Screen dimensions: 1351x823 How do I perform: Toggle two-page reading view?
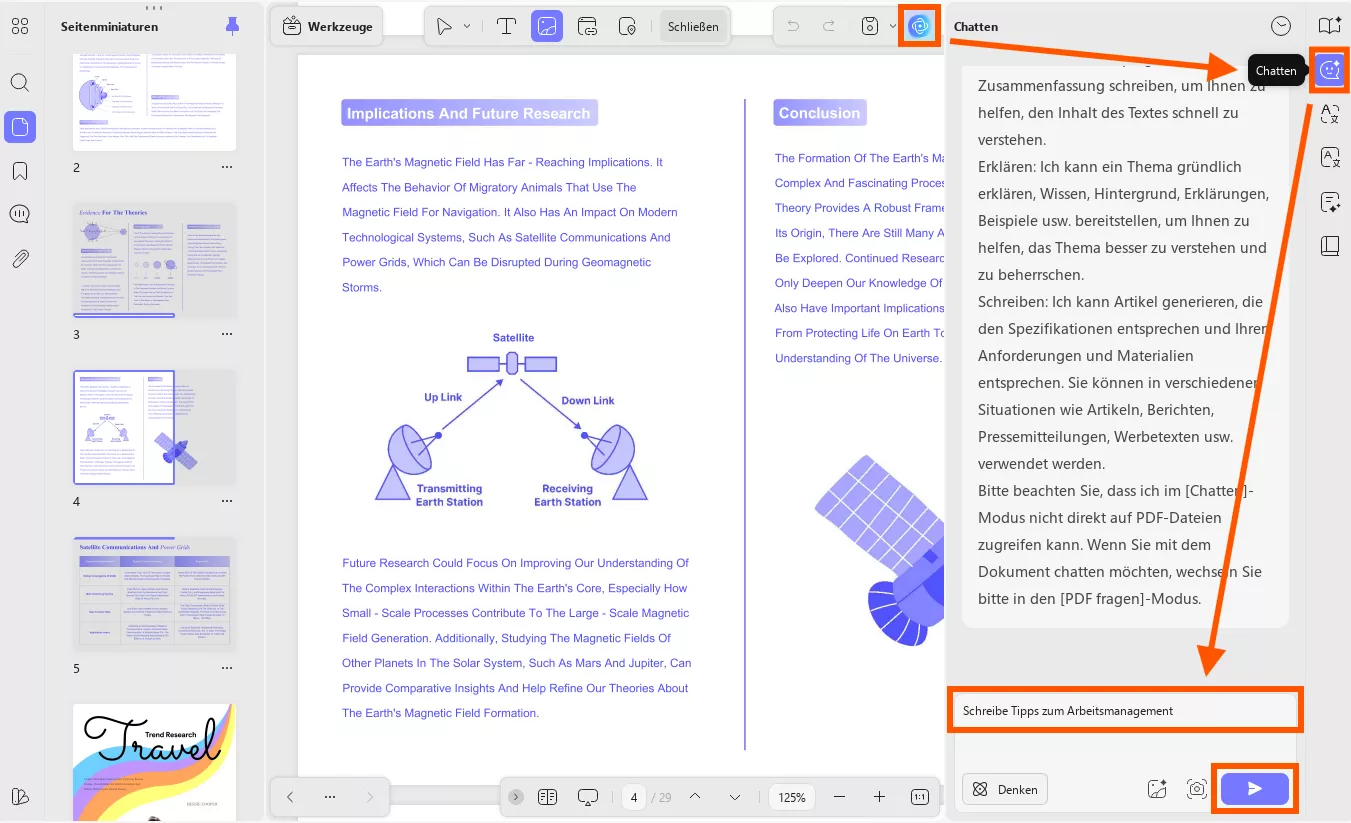pos(547,797)
